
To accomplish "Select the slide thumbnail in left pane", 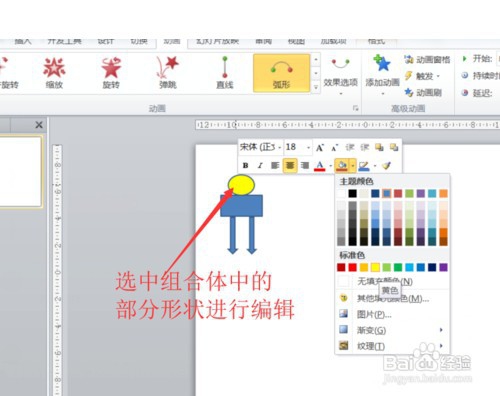I will click(x=20, y=172).
